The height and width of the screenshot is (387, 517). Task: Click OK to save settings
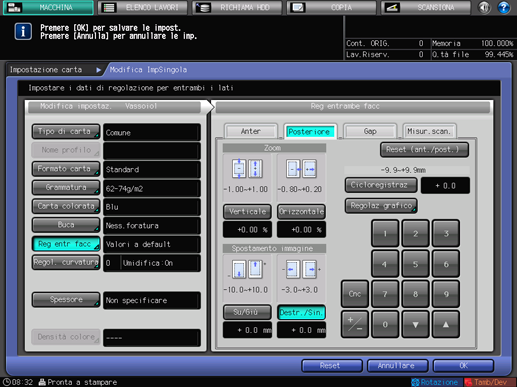(463, 366)
